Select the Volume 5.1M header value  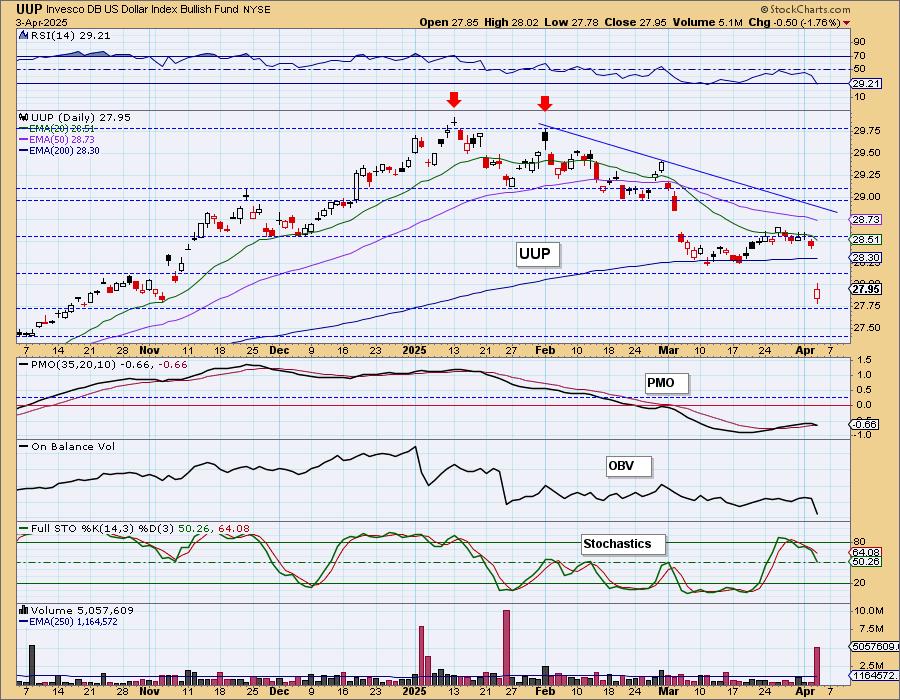click(708, 22)
